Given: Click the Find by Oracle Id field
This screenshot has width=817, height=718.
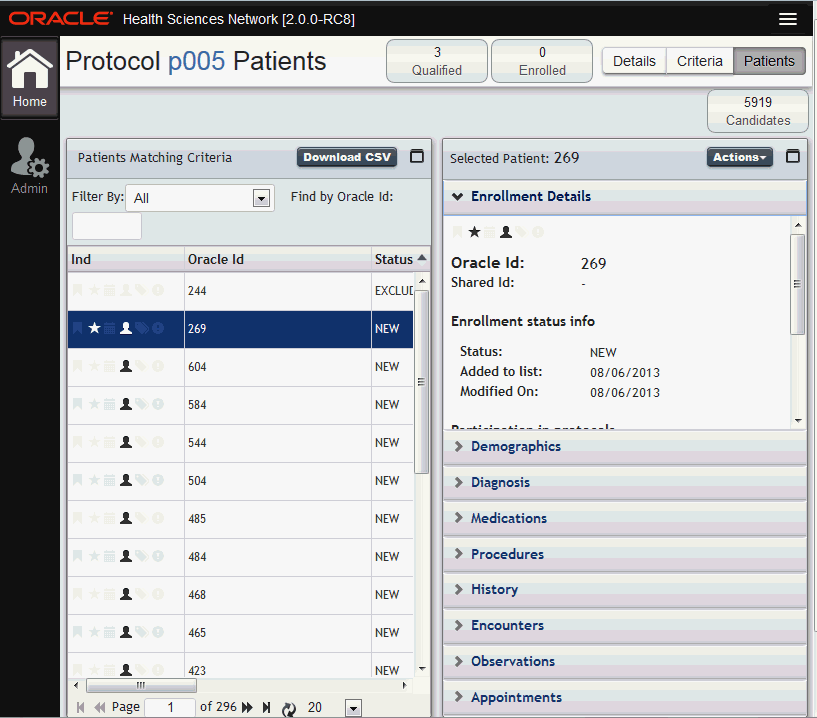Looking at the screenshot, I should 107,226.
